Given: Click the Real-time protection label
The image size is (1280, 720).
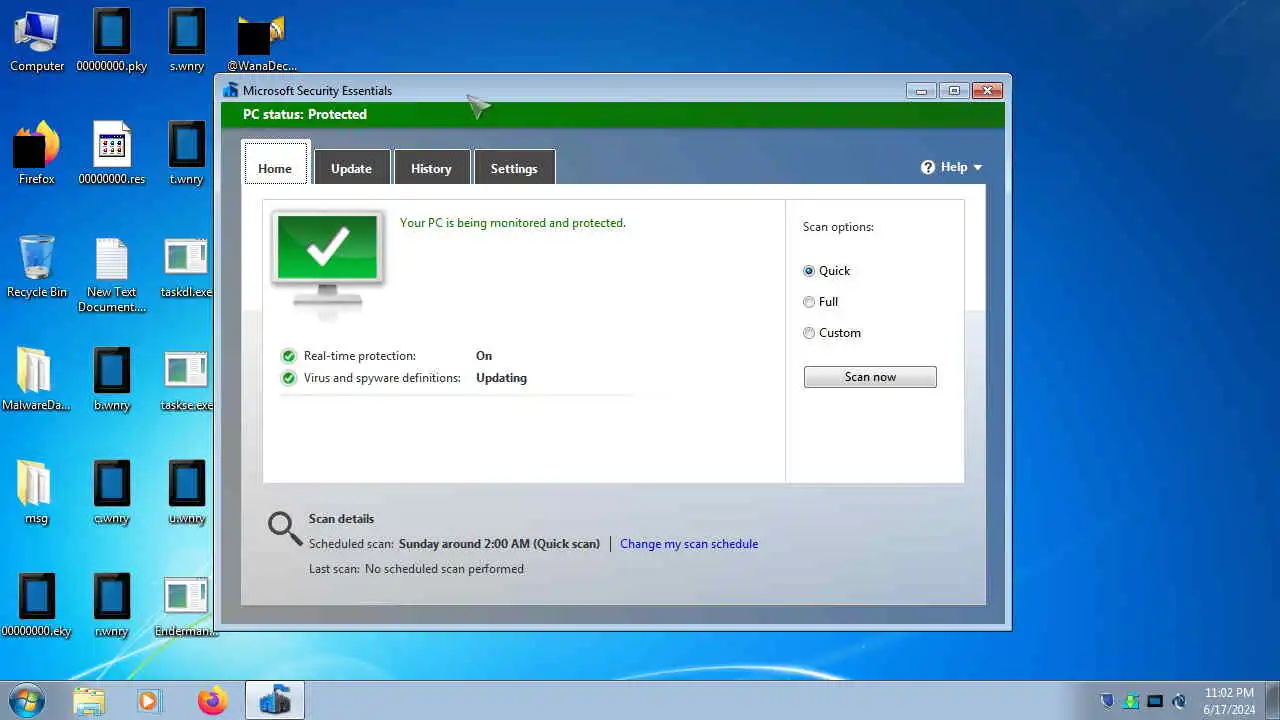Looking at the screenshot, I should tap(360, 356).
